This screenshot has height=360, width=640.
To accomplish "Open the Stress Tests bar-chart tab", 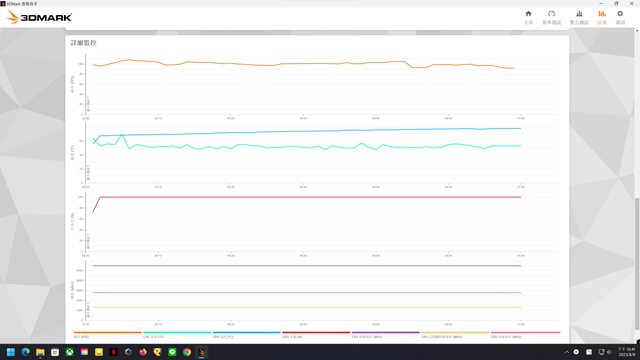I will [x=579, y=17].
